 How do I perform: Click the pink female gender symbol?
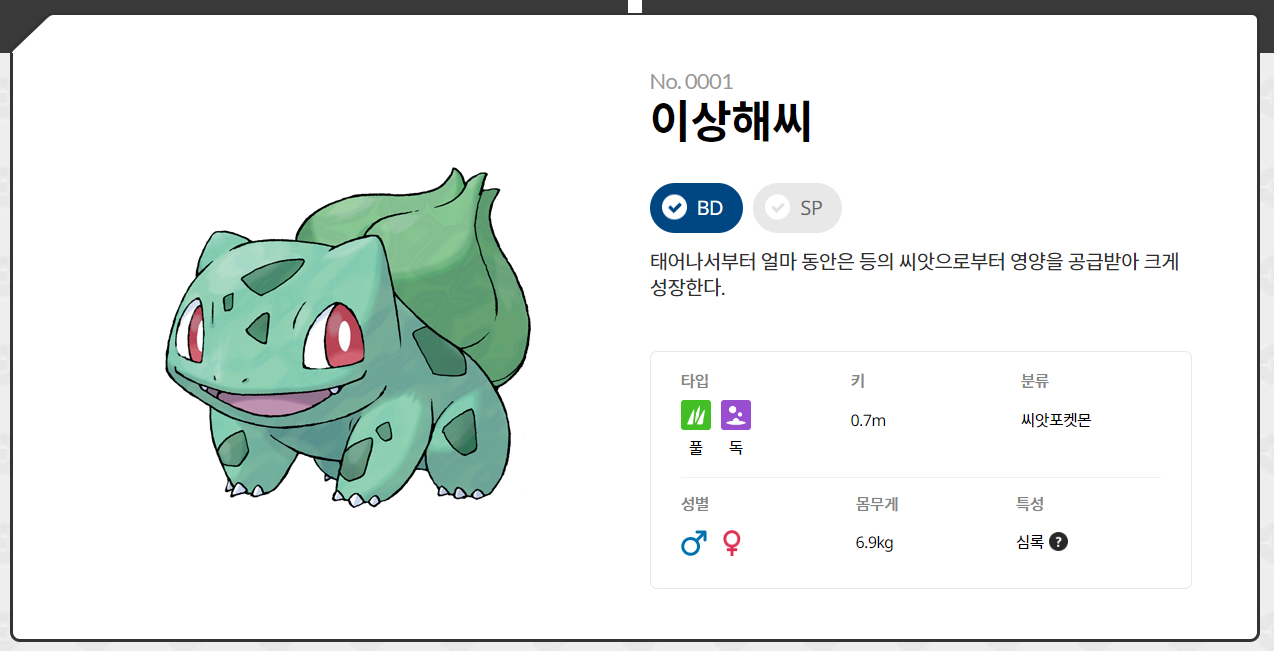click(x=733, y=543)
